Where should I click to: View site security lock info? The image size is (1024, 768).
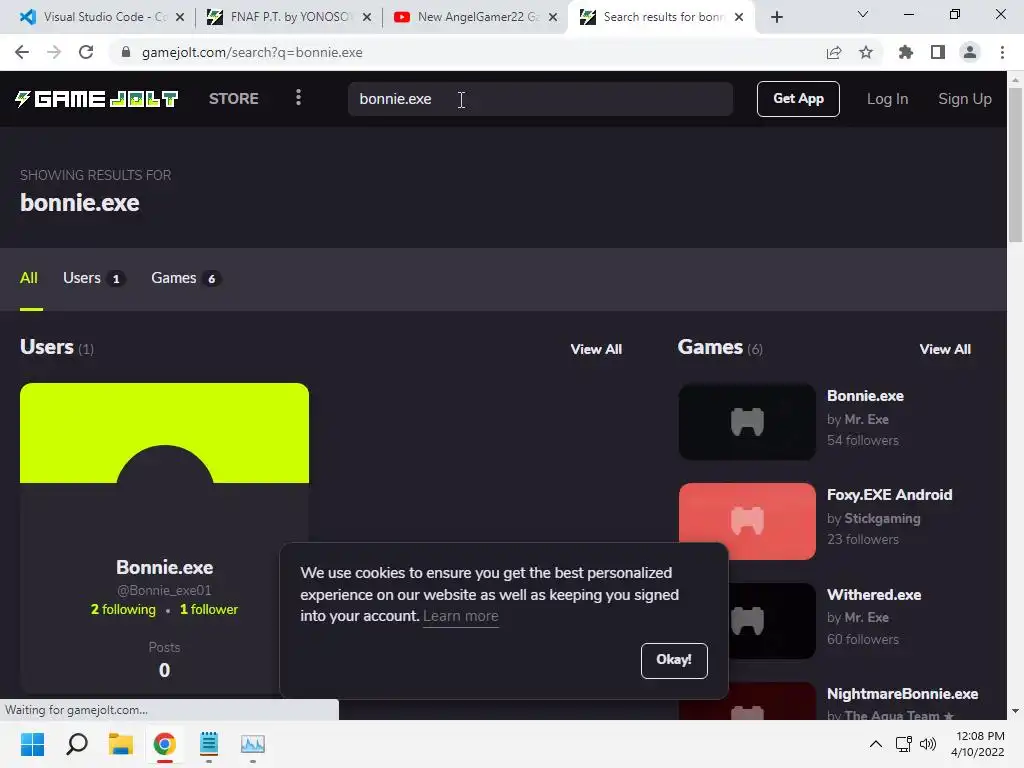coord(126,52)
